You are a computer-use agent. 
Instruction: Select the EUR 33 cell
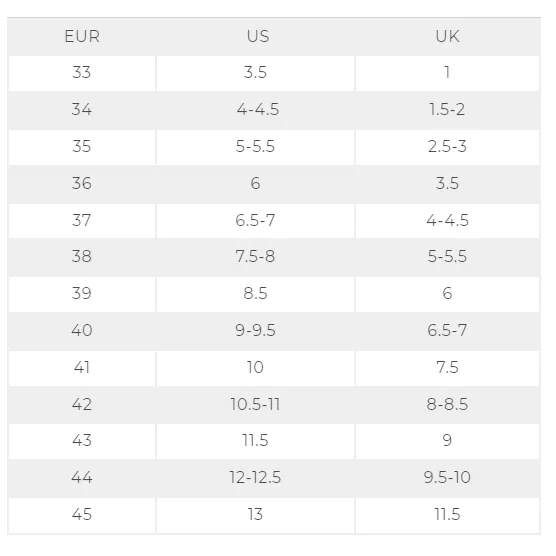(82, 73)
